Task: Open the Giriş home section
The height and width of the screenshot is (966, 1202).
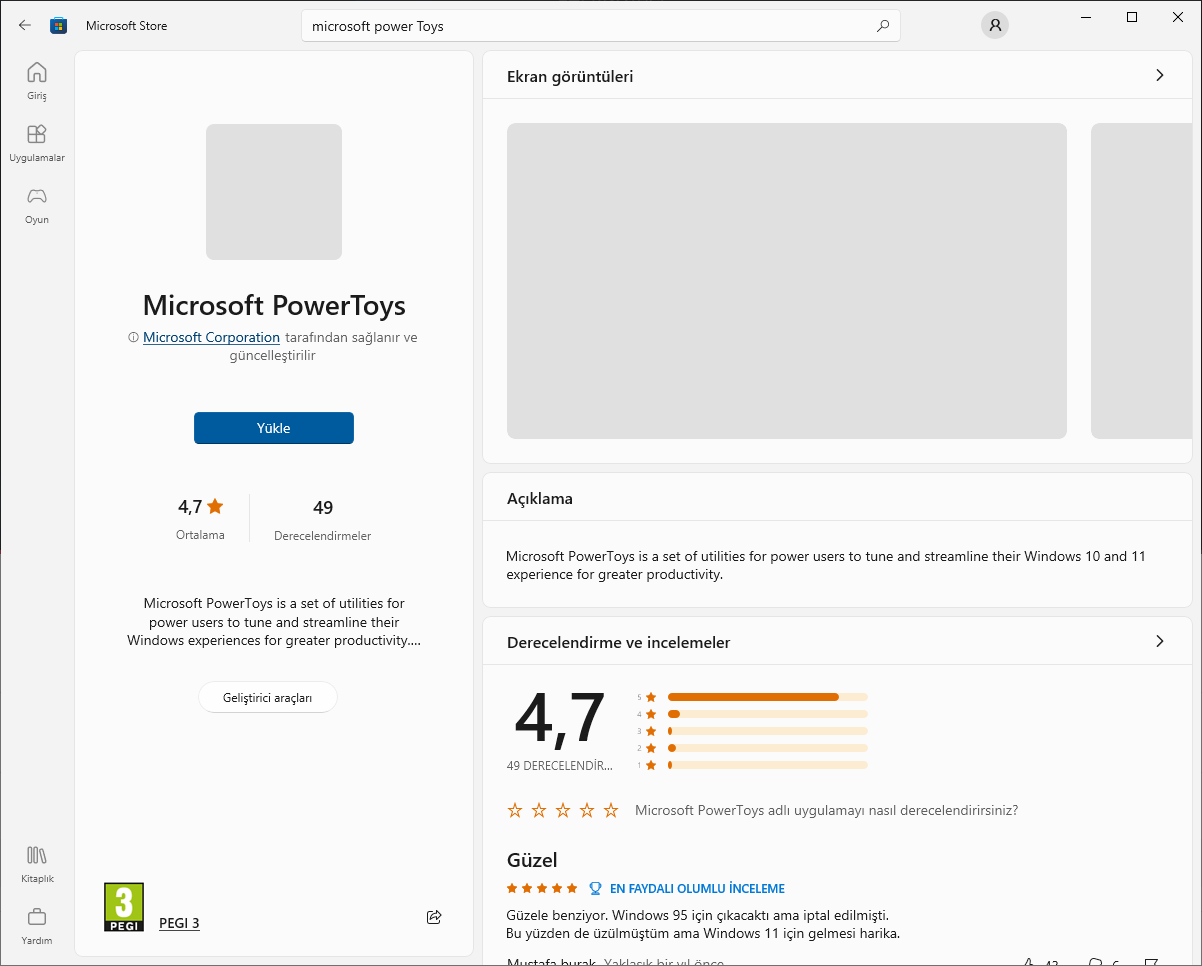Action: (37, 81)
